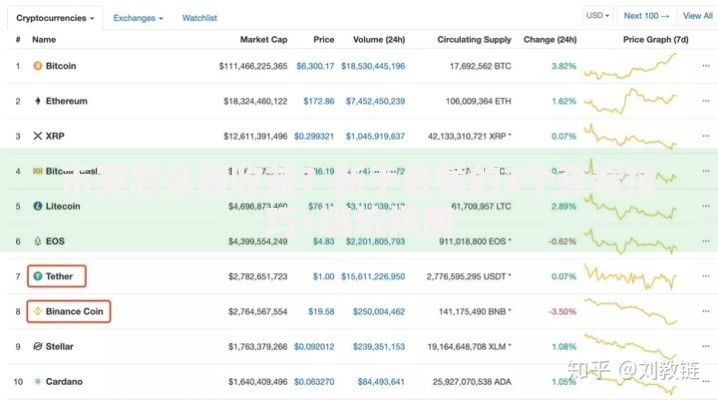Click XRP price $0.299321
This screenshot has height=400, width=718.
point(314,136)
